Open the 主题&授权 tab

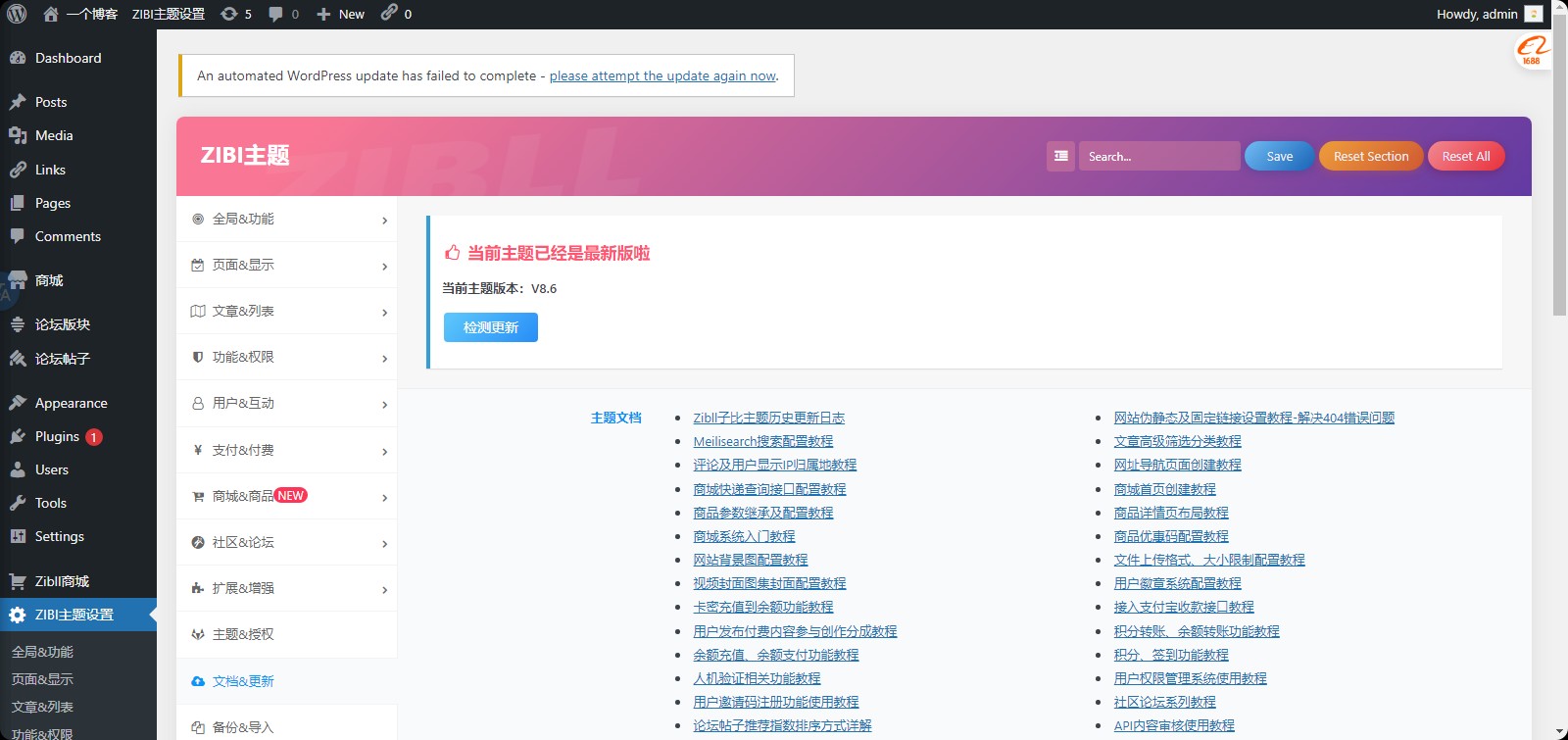(x=286, y=634)
